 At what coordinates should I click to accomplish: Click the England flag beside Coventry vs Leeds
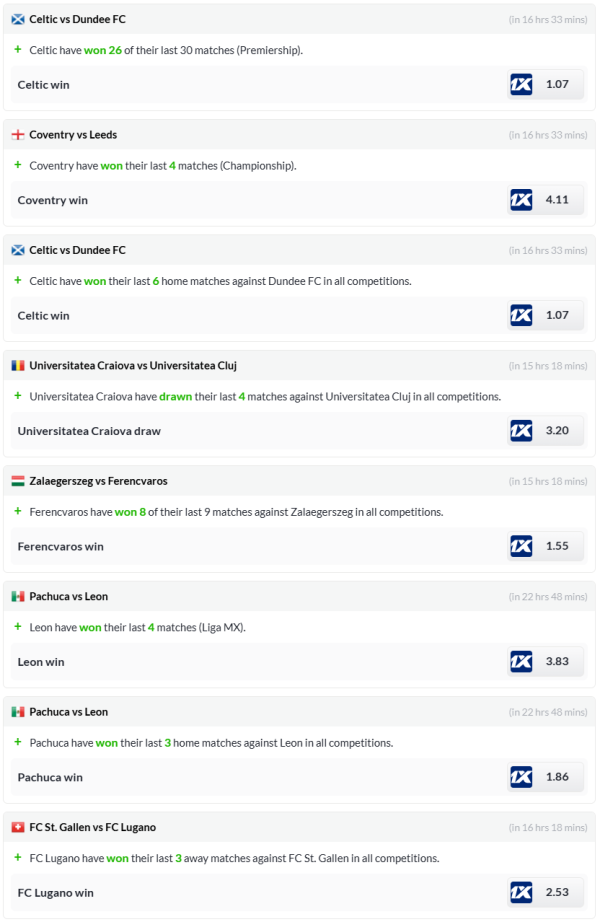click(18, 135)
